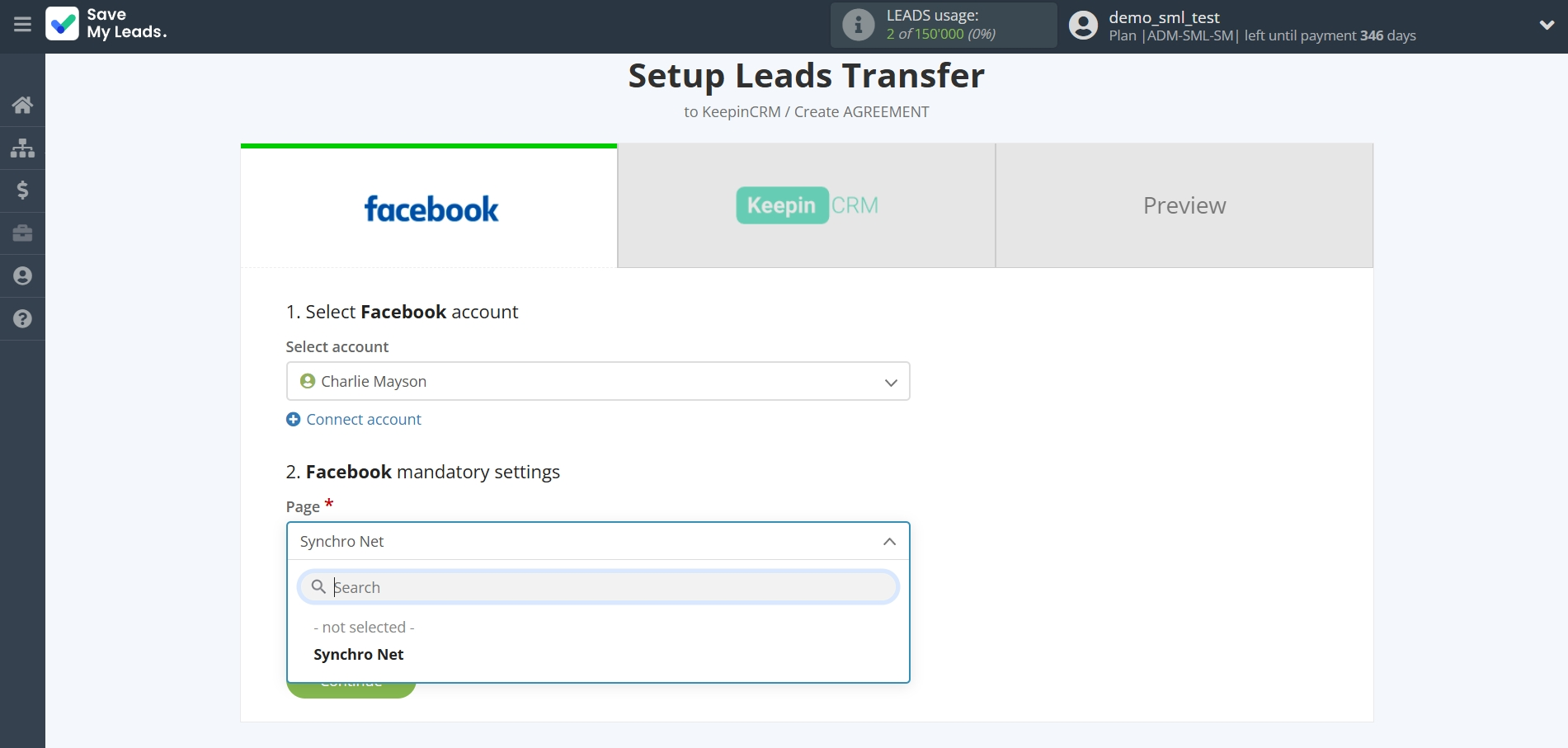The width and height of the screenshot is (1568, 748).
Task: Expand the account menu chevron in header
Action: [x=1547, y=26]
